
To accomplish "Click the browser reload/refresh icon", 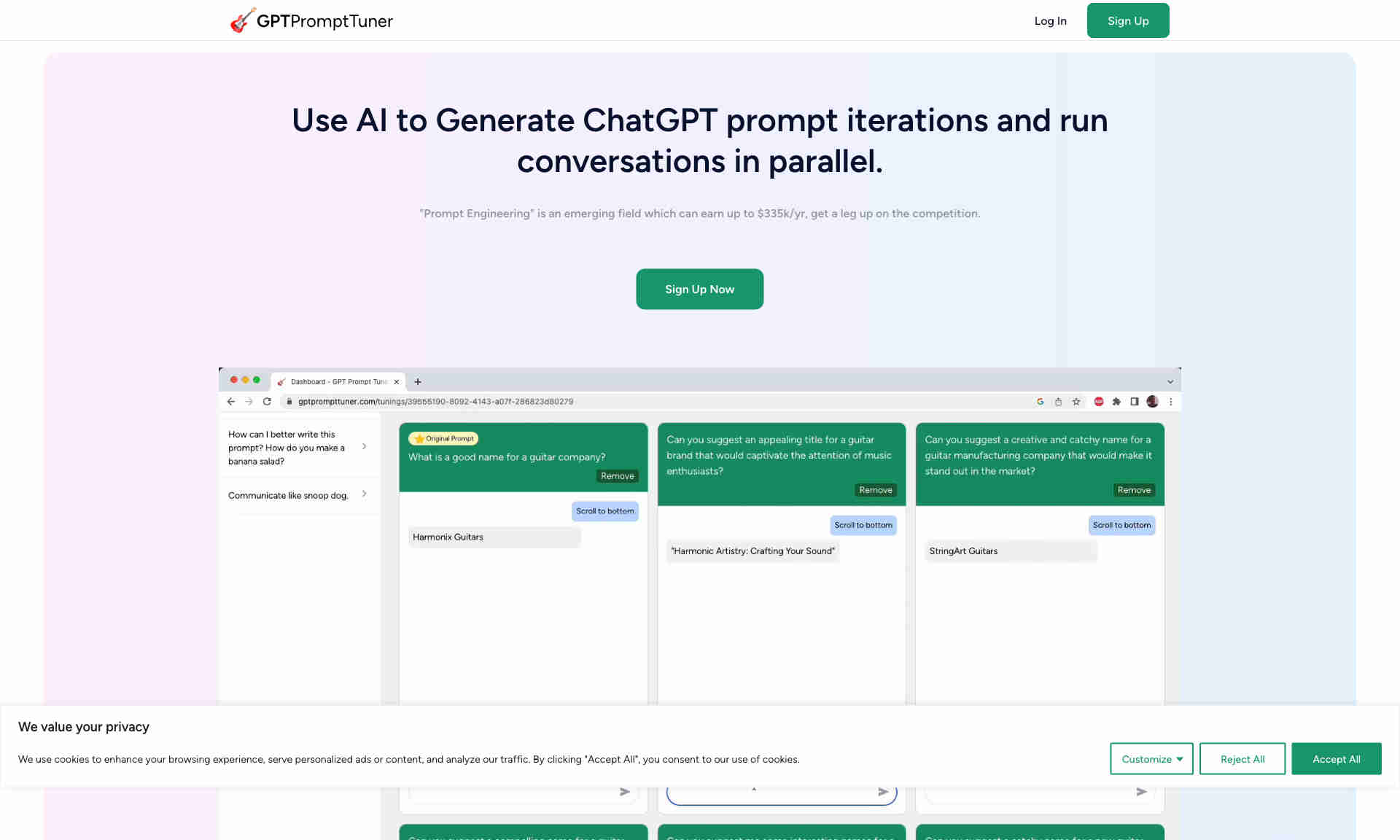I will click(267, 401).
